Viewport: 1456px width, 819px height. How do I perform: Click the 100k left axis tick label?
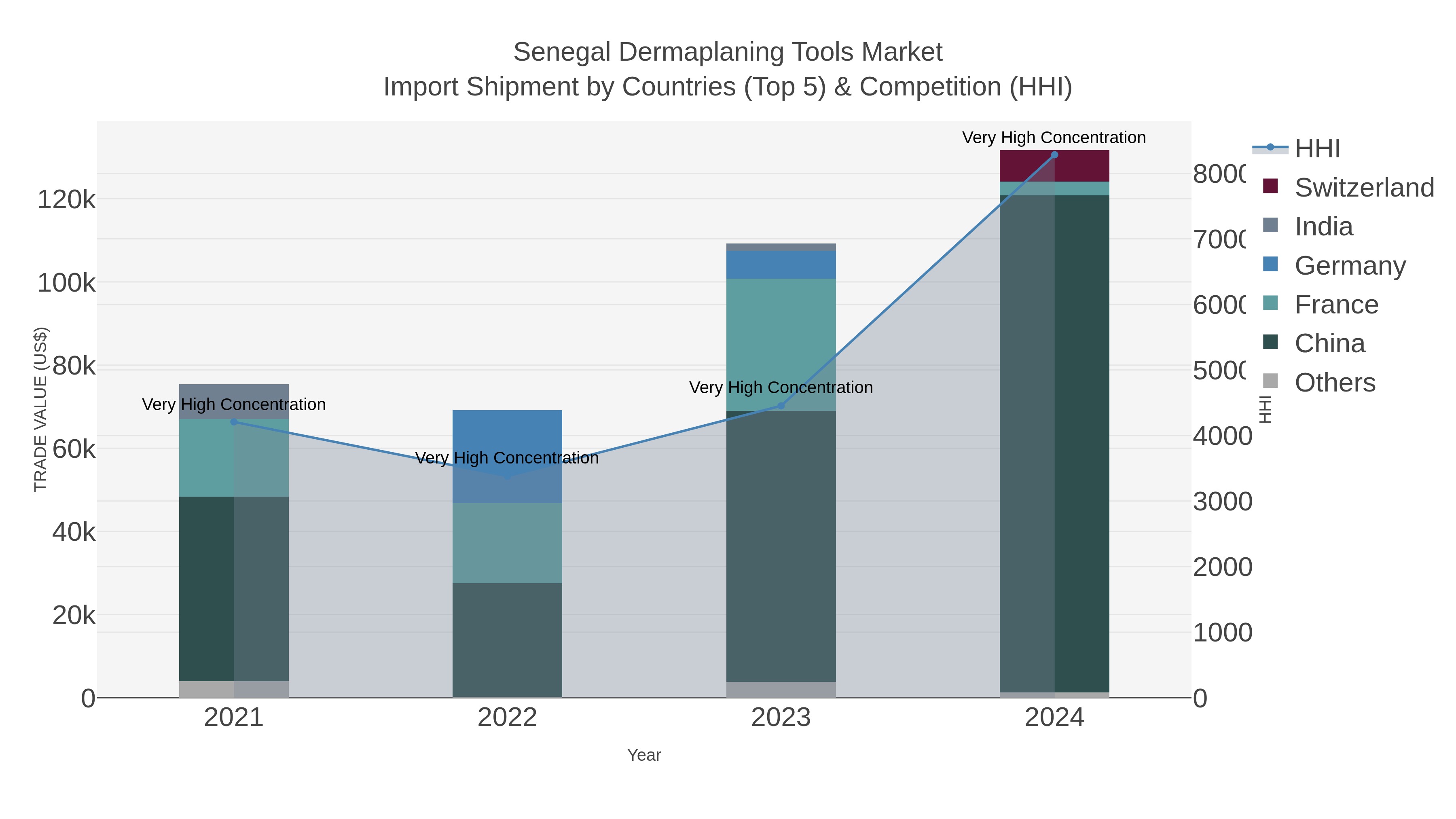click(x=67, y=283)
